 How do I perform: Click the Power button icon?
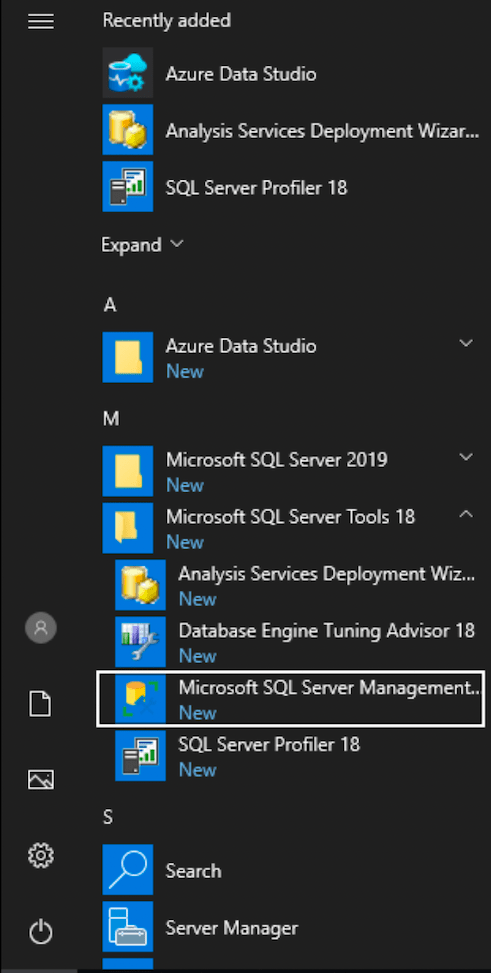41,932
